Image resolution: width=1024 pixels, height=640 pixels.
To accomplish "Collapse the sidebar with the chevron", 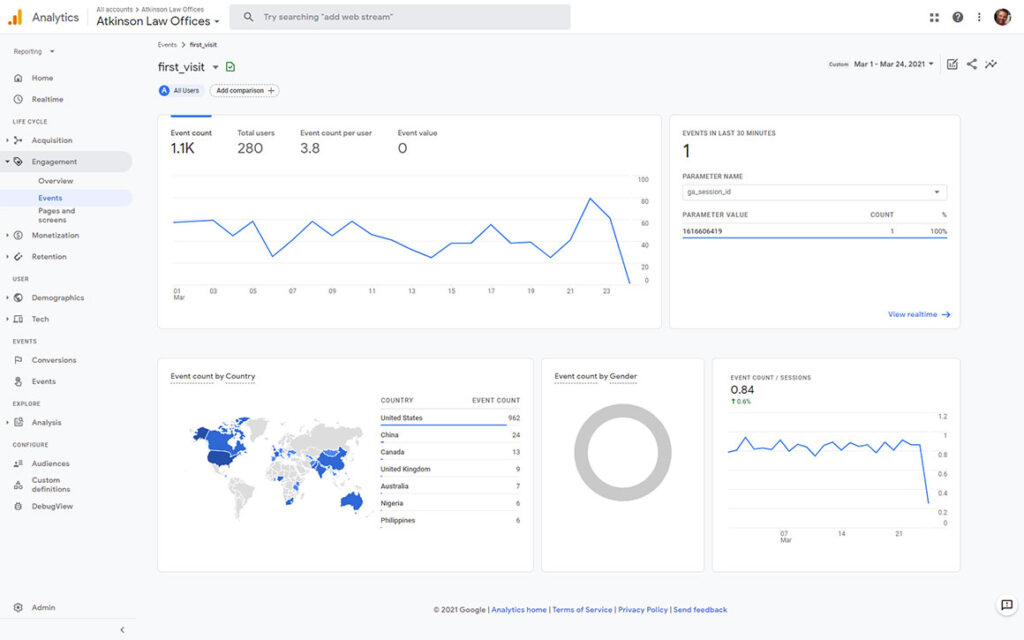I will coord(122,630).
